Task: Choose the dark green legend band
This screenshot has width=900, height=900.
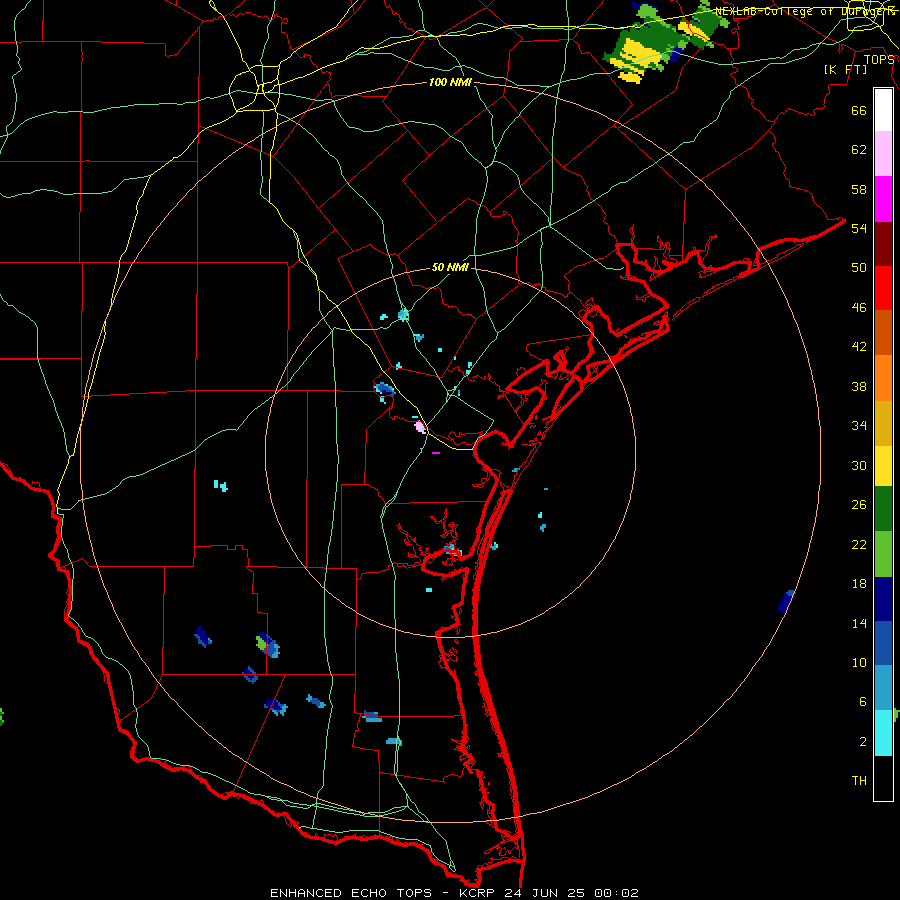Action: click(x=883, y=509)
